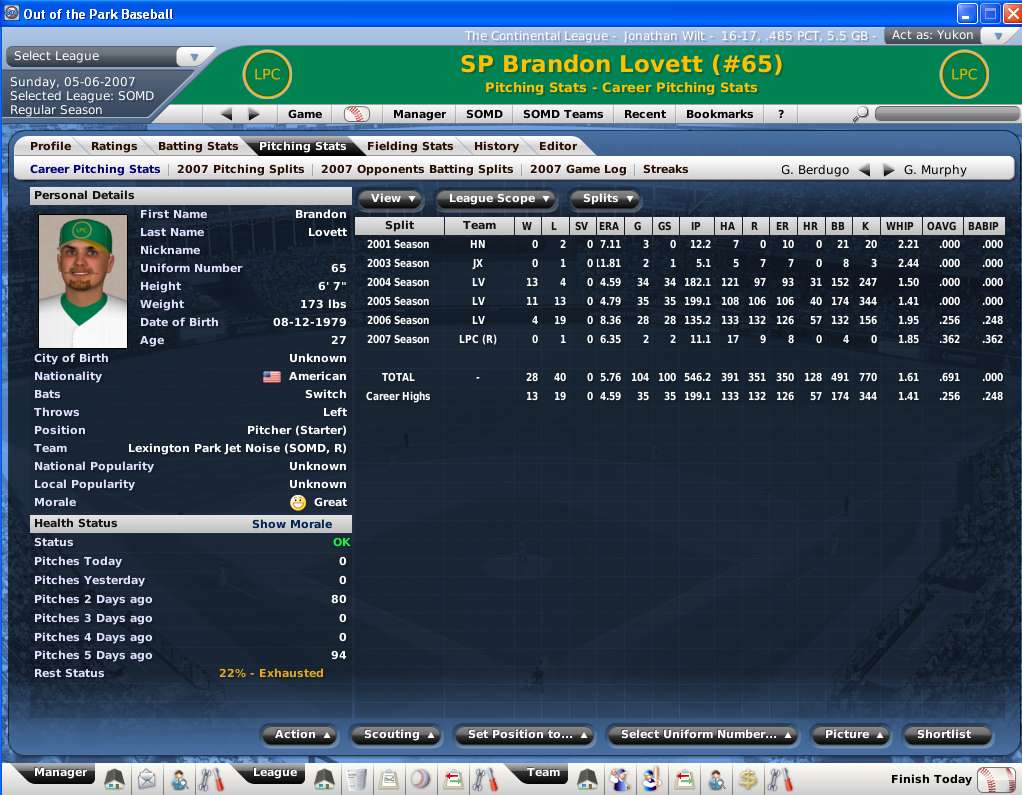Open the question mark help menu
Image resolution: width=1022 pixels, height=795 pixels.
[x=781, y=114]
